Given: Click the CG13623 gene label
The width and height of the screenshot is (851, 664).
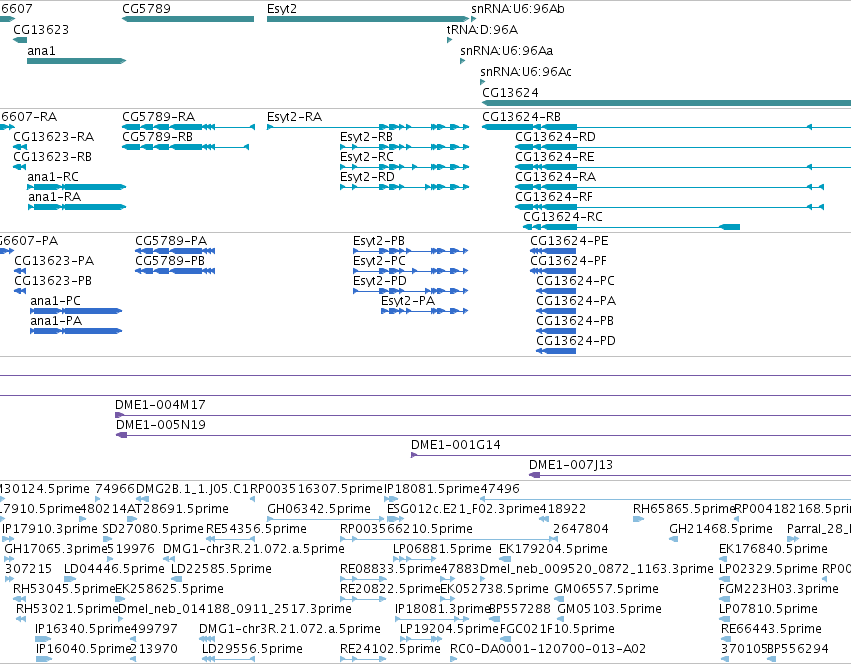Looking at the screenshot, I should 41,30.
